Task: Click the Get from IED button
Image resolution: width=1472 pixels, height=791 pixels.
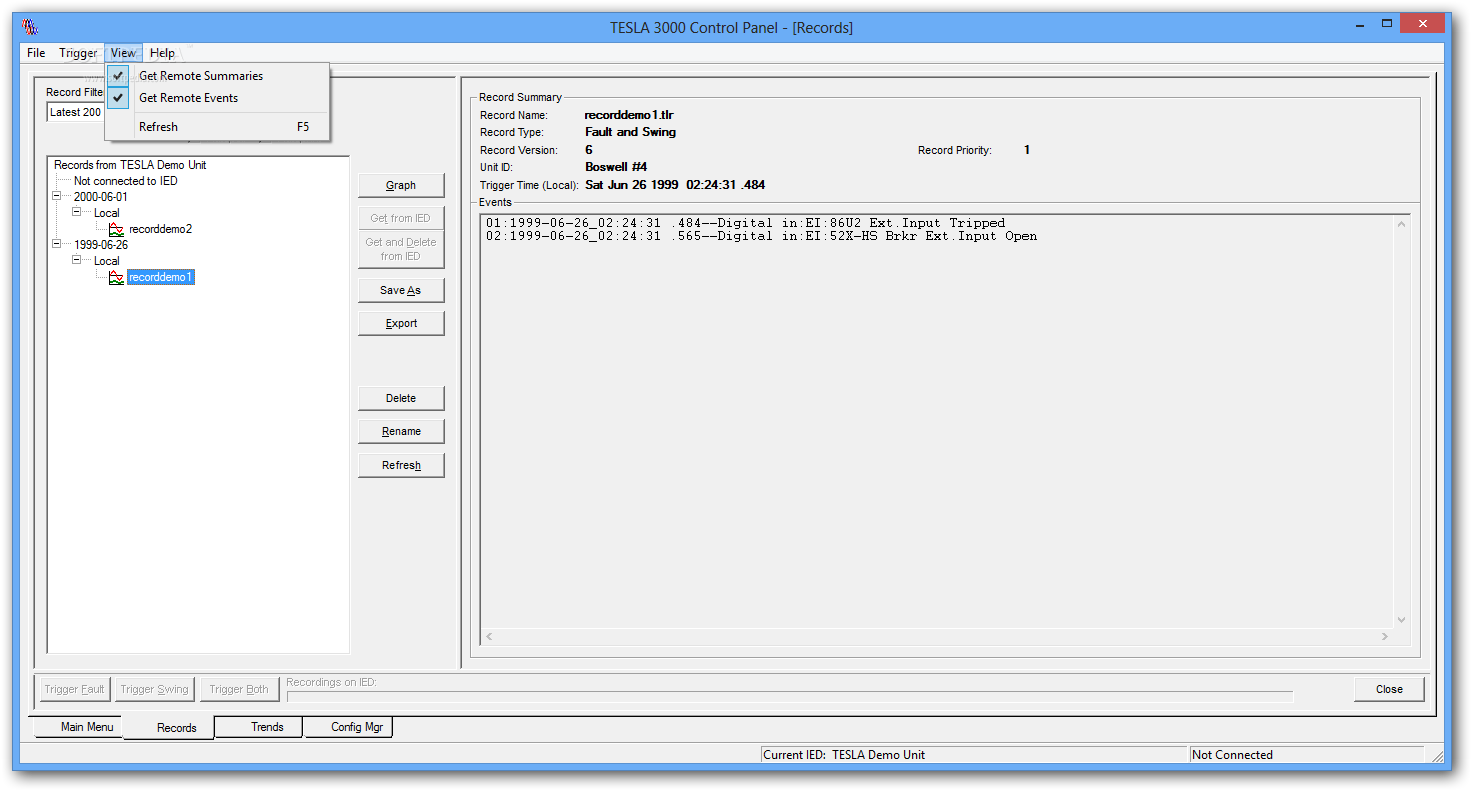Action: pos(401,218)
